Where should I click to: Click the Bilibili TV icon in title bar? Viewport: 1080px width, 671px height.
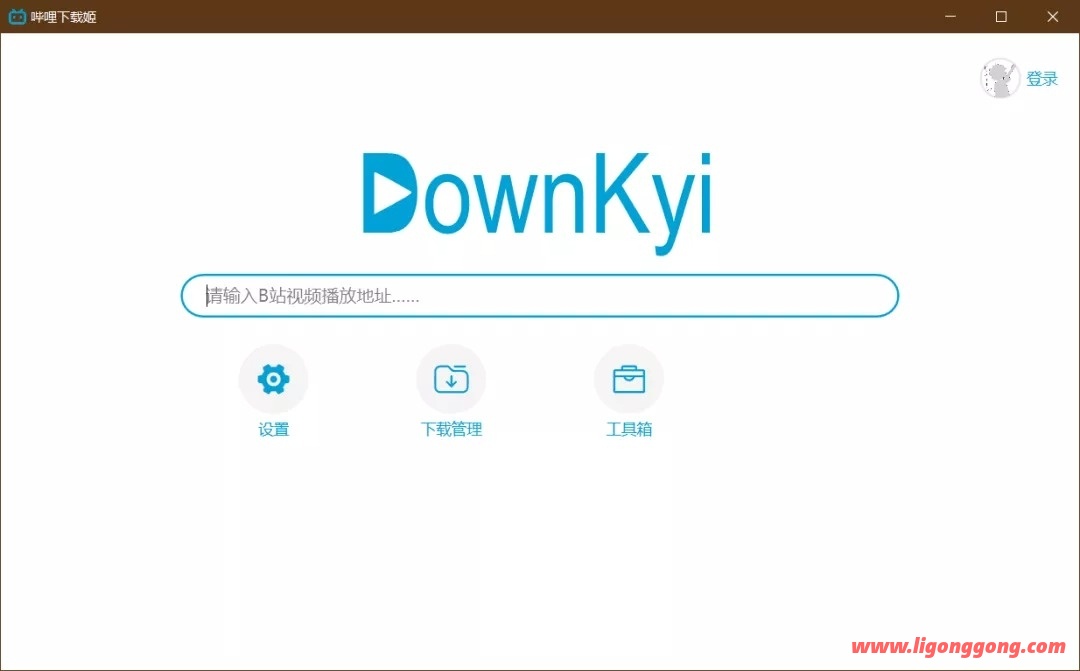click(17, 16)
